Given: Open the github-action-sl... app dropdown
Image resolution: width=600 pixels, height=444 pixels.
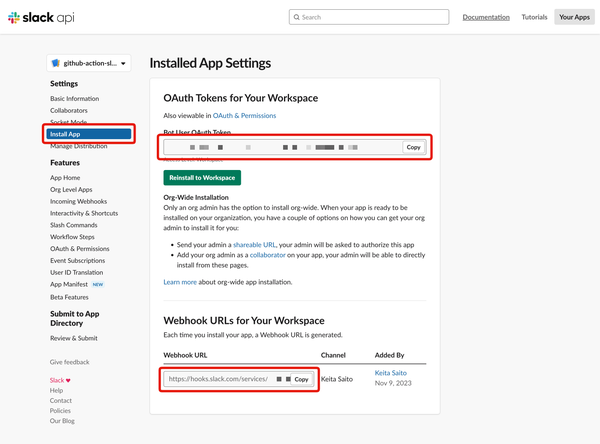Looking at the screenshot, I should (x=89, y=63).
